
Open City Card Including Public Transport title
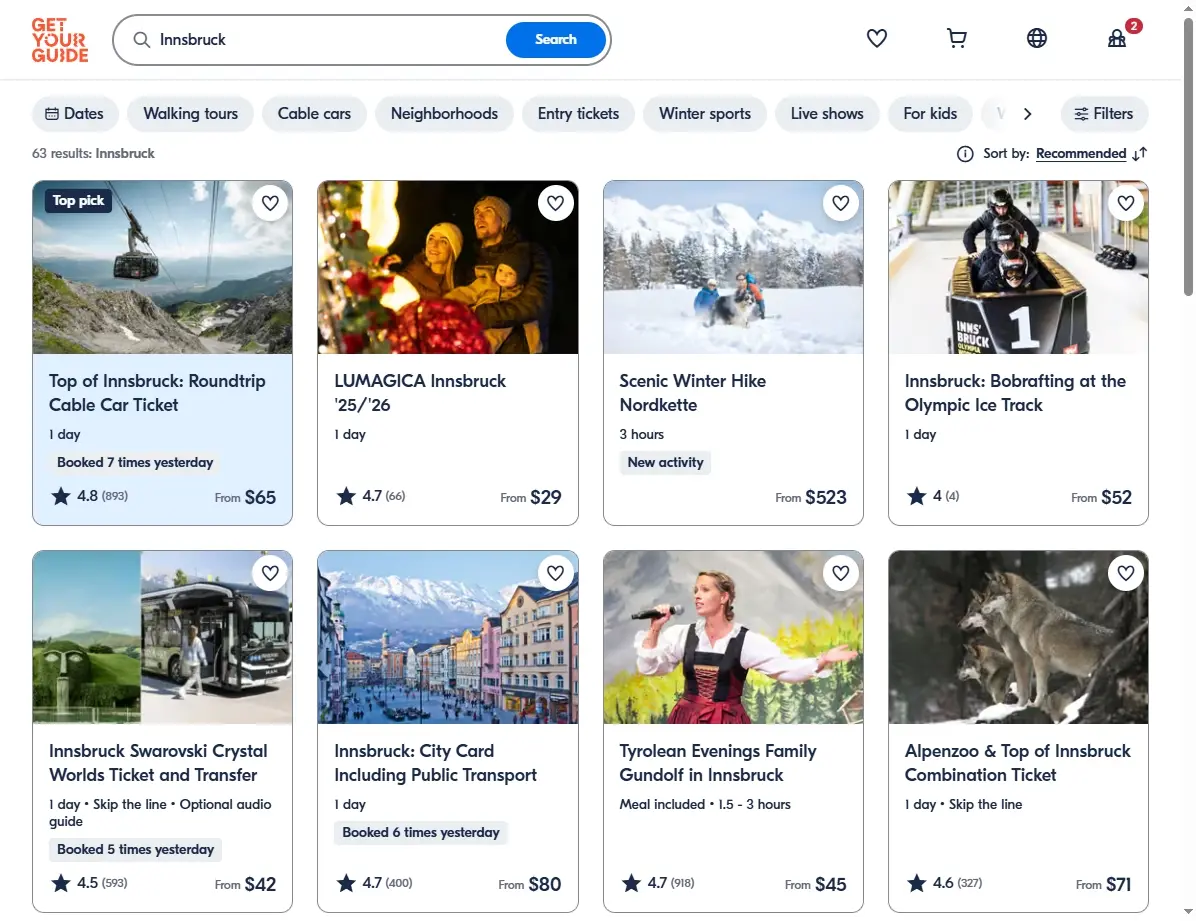pos(436,763)
